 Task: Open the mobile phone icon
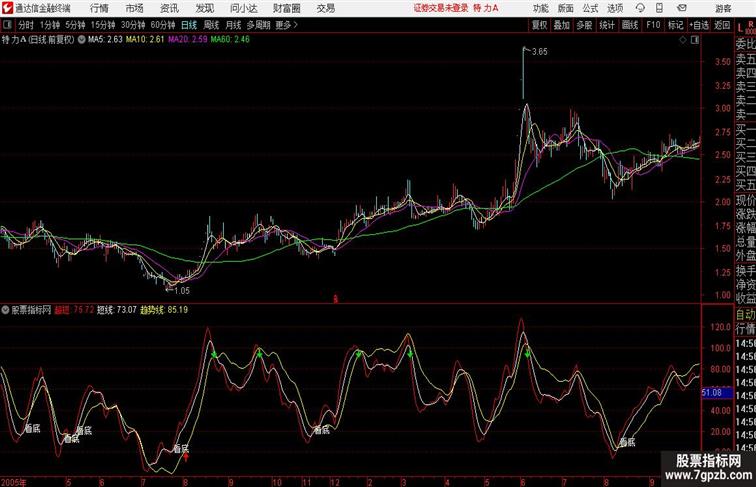click(659, 8)
